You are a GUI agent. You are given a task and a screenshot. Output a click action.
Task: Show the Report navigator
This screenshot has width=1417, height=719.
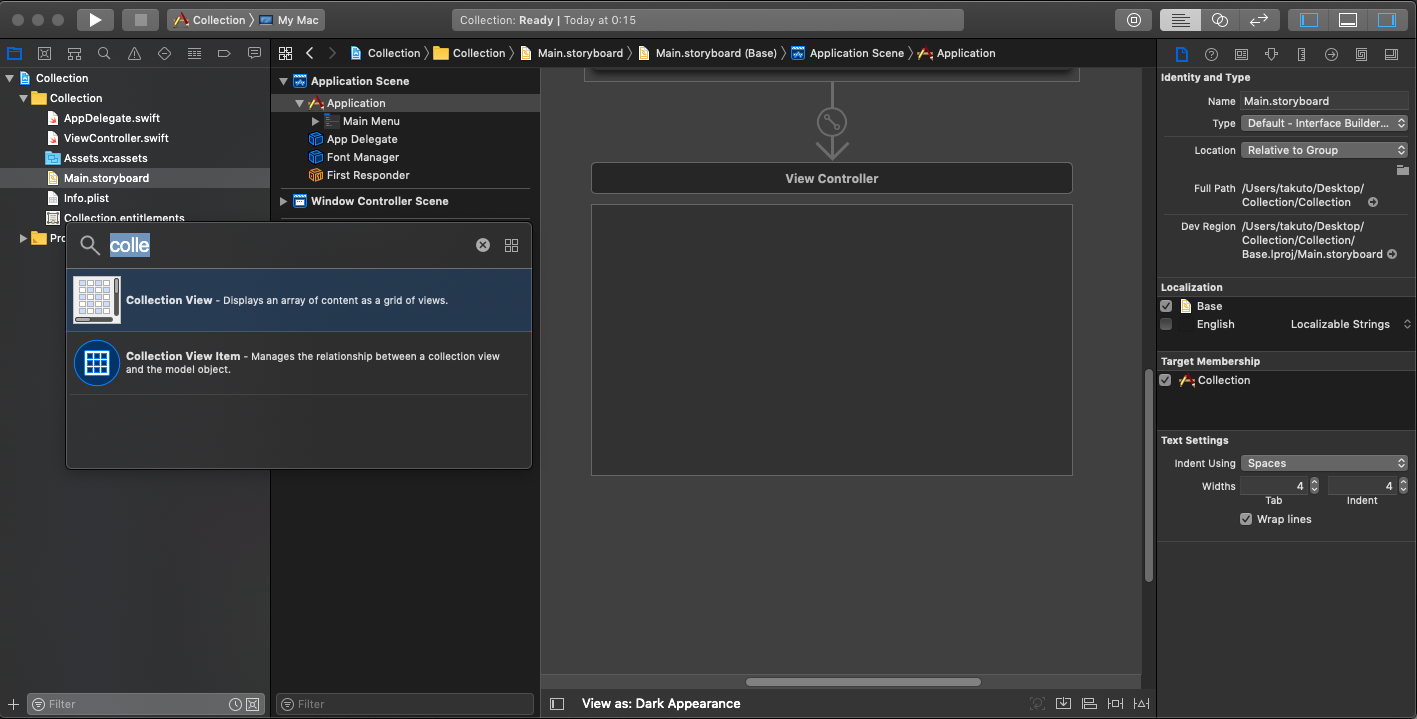tap(254, 53)
